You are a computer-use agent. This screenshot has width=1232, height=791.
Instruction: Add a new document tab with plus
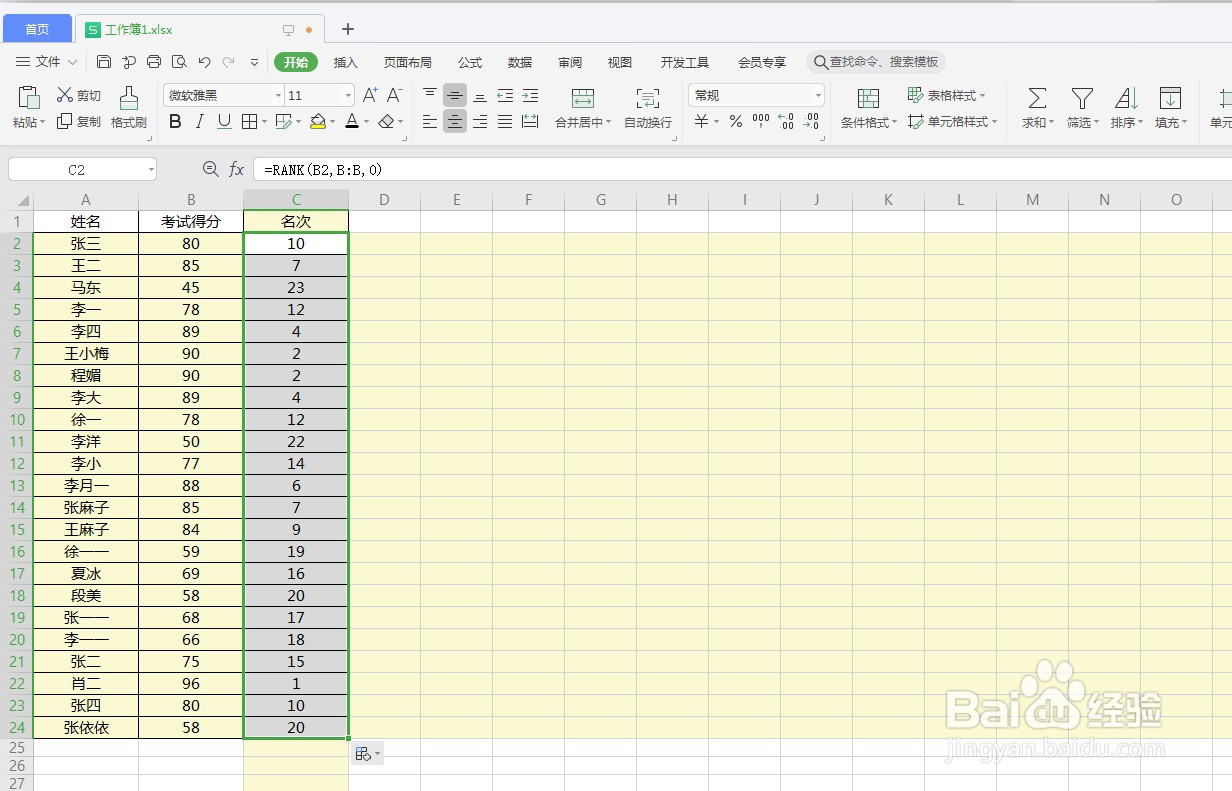348,29
